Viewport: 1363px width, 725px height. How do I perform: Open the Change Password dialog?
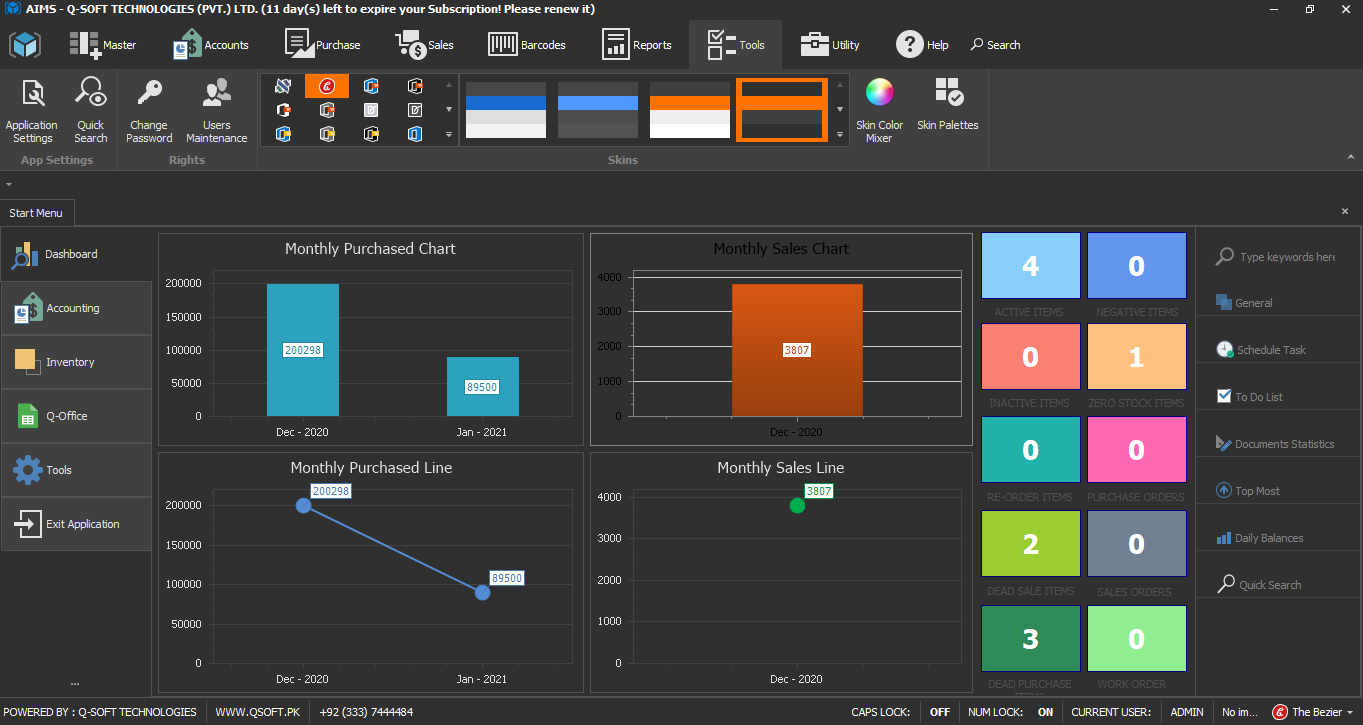coord(150,111)
